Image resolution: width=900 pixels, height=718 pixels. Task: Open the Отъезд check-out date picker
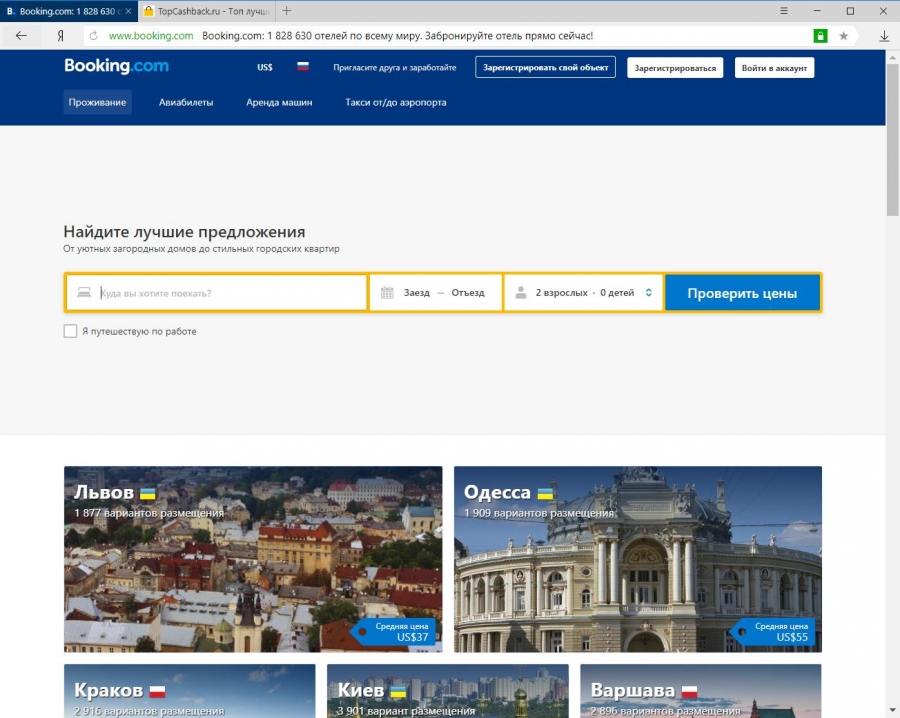coord(468,293)
